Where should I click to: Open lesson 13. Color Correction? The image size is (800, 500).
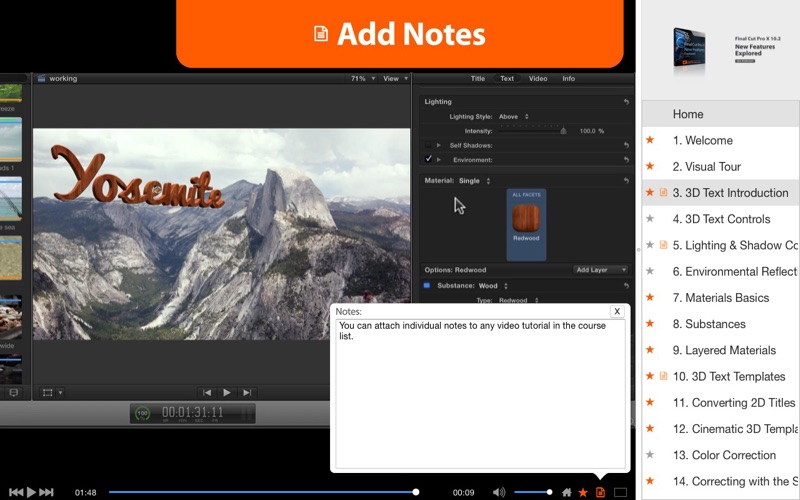[720, 455]
